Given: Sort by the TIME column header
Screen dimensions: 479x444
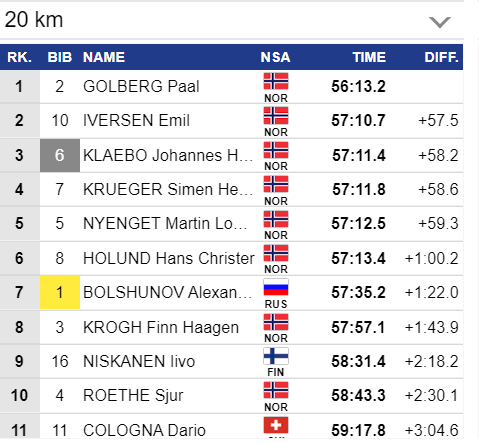Looking at the screenshot, I should tap(369, 57).
